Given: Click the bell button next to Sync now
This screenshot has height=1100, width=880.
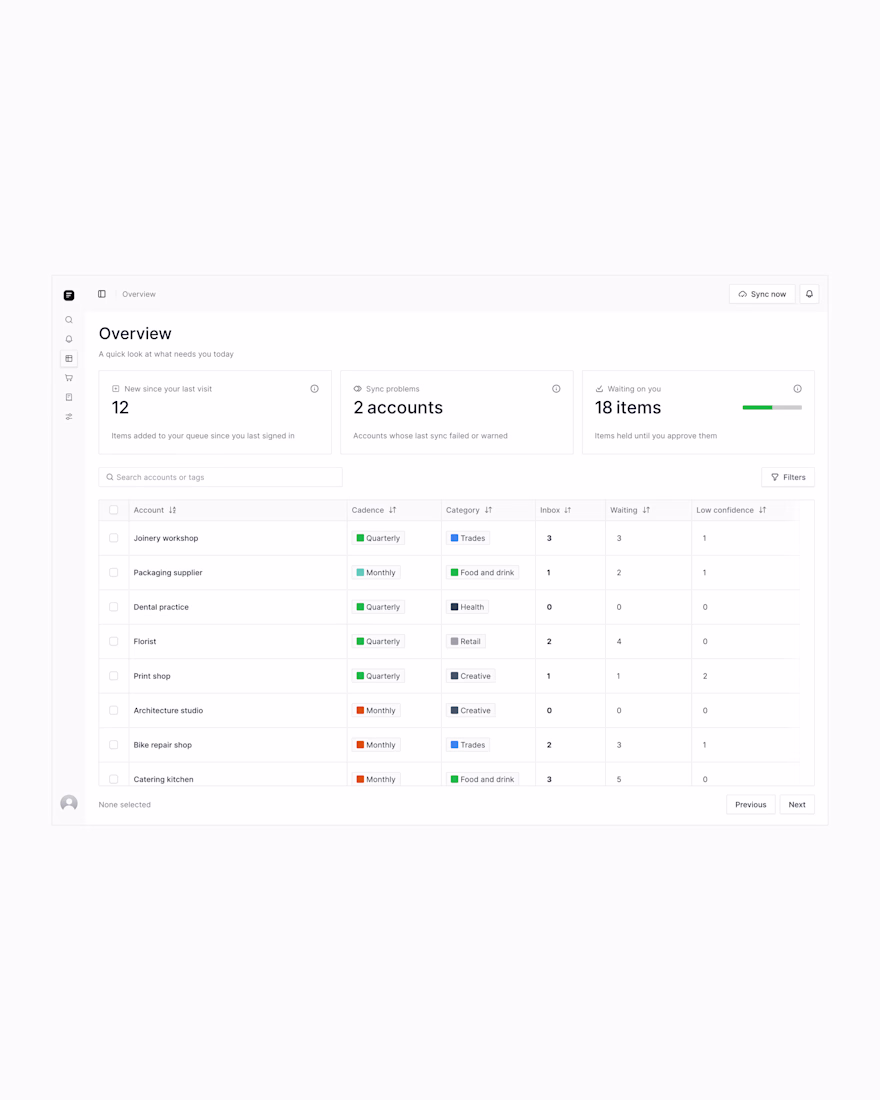Looking at the screenshot, I should [x=809, y=294].
